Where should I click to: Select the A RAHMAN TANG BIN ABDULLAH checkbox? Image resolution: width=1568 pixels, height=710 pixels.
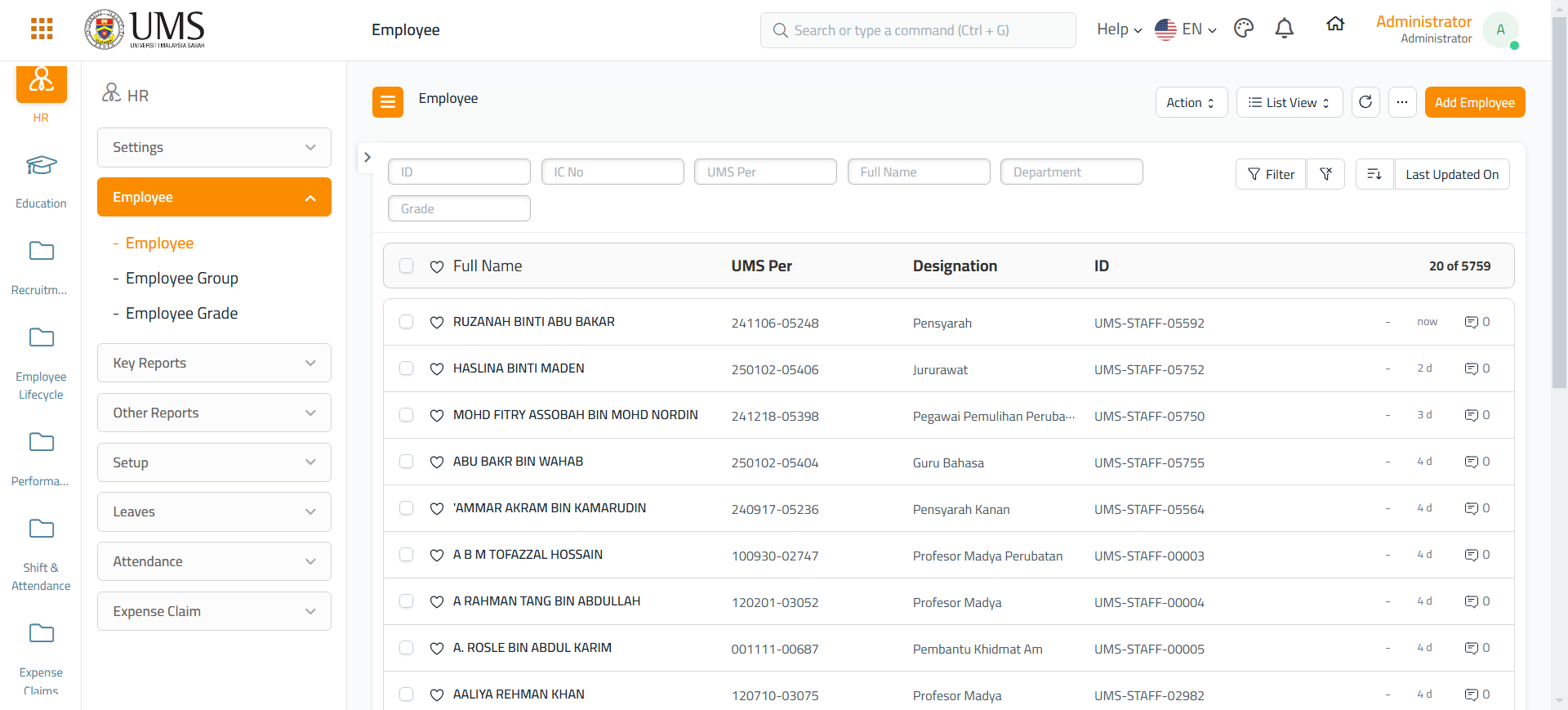(x=406, y=601)
